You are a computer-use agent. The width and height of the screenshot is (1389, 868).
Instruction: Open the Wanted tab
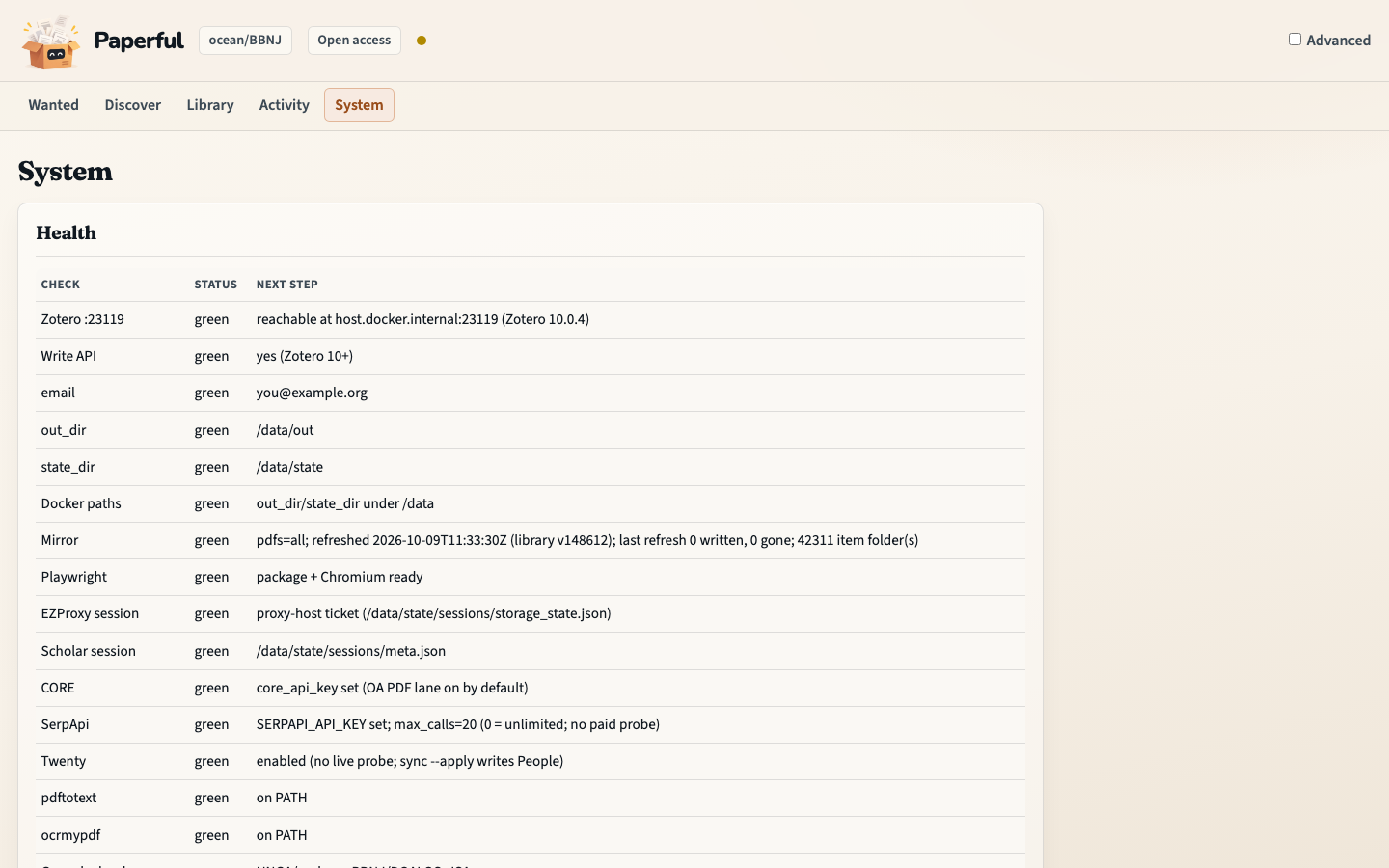click(x=53, y=105)
